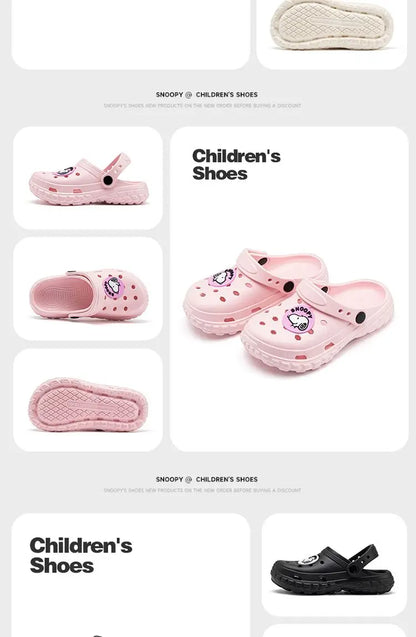Screen dimensions: 416x637
Task: Click the Children's Shoes title beside pink pair
Action: coord(236,165)
